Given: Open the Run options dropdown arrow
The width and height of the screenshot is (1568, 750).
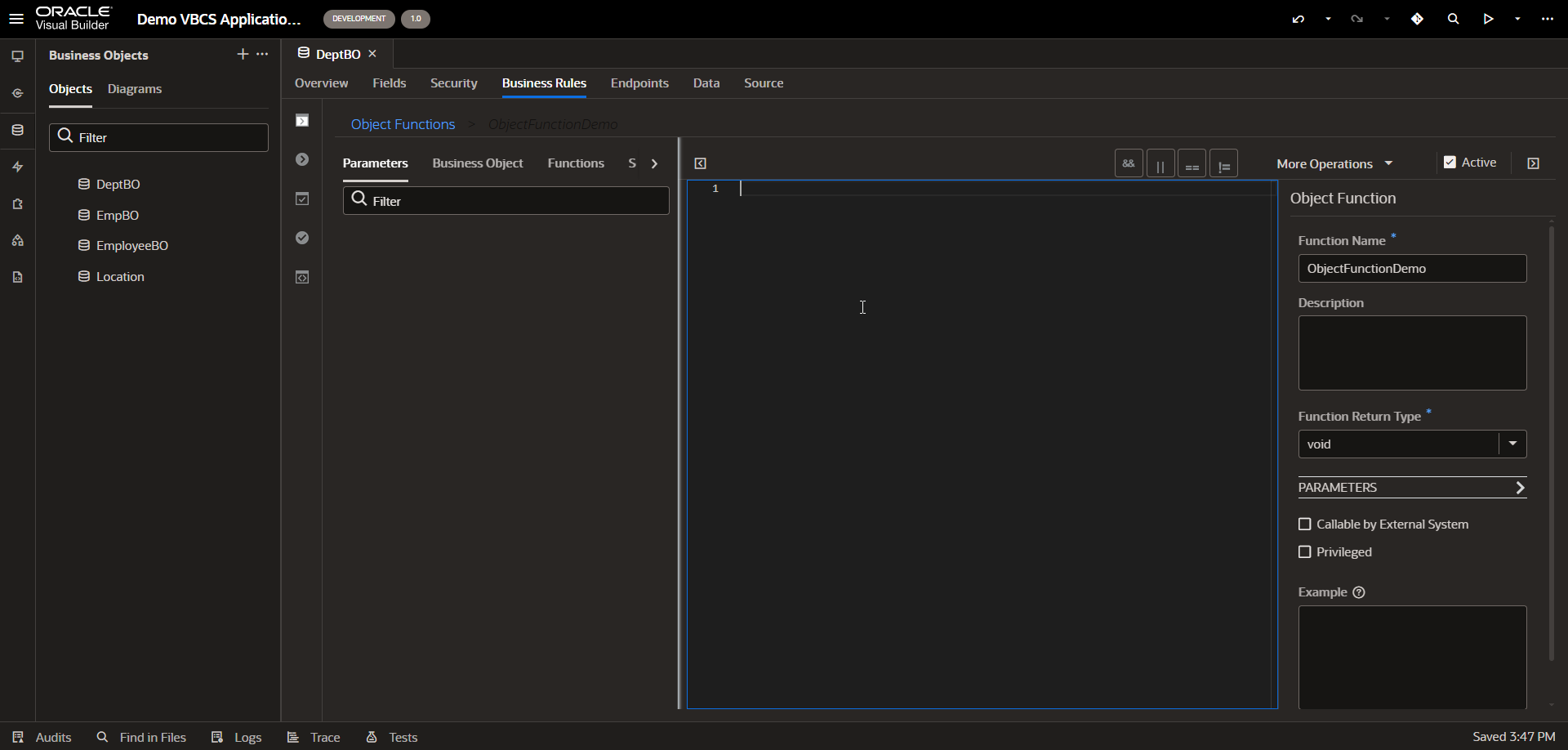Looking at the screenshot, I should pyautogui.click(x=1517, y=19).
